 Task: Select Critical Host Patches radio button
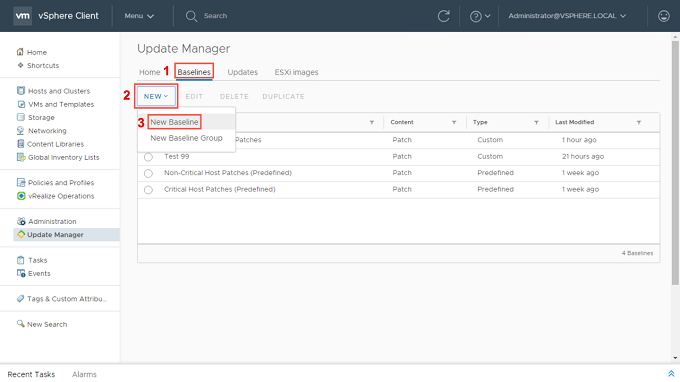click(148, 189)
